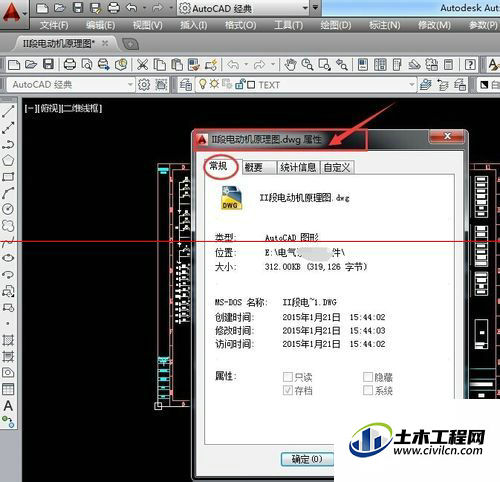Select the Revision Cloud draw tool

(8, 226)
